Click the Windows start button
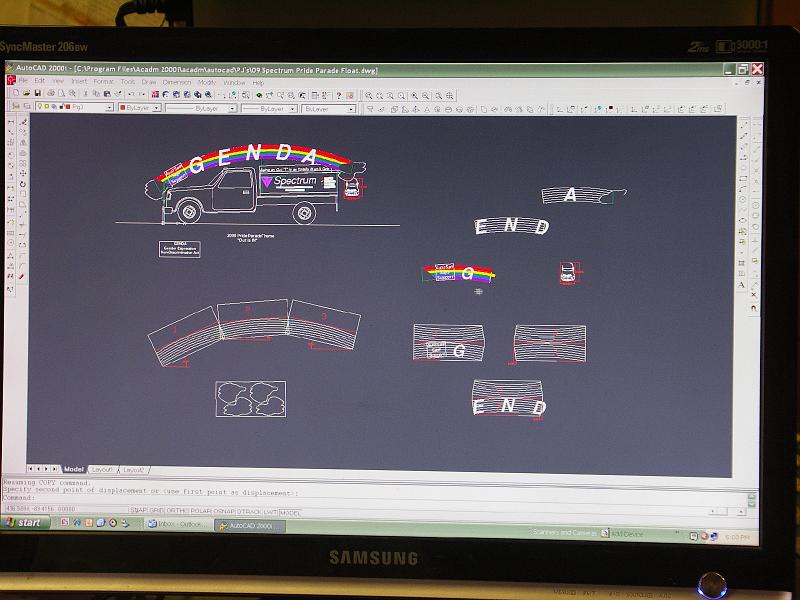The width and height of the screenshot is (800, 600). pyautogui.click(x=25, y=522)
